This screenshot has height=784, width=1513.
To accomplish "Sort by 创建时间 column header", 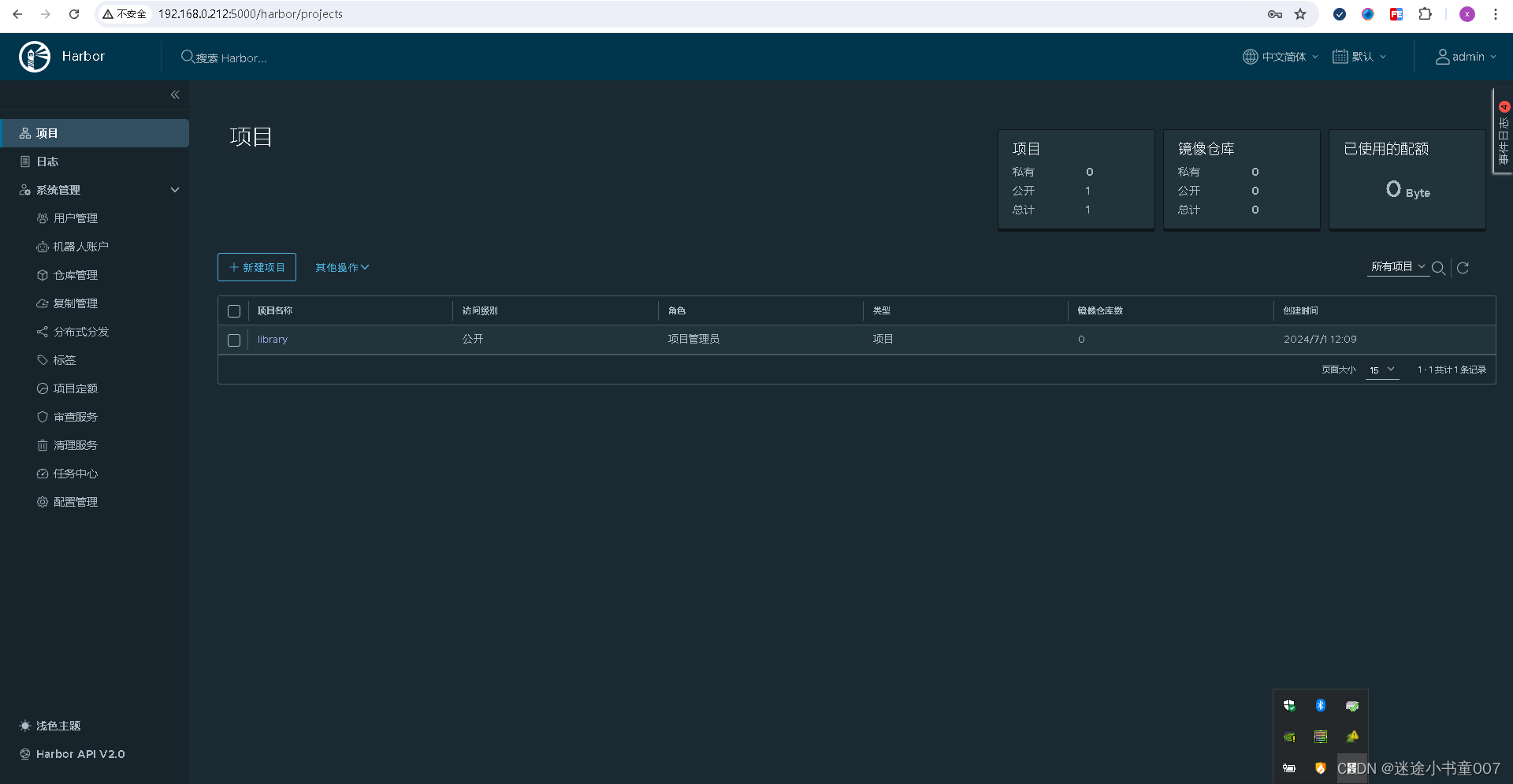I will (1300, 311).
